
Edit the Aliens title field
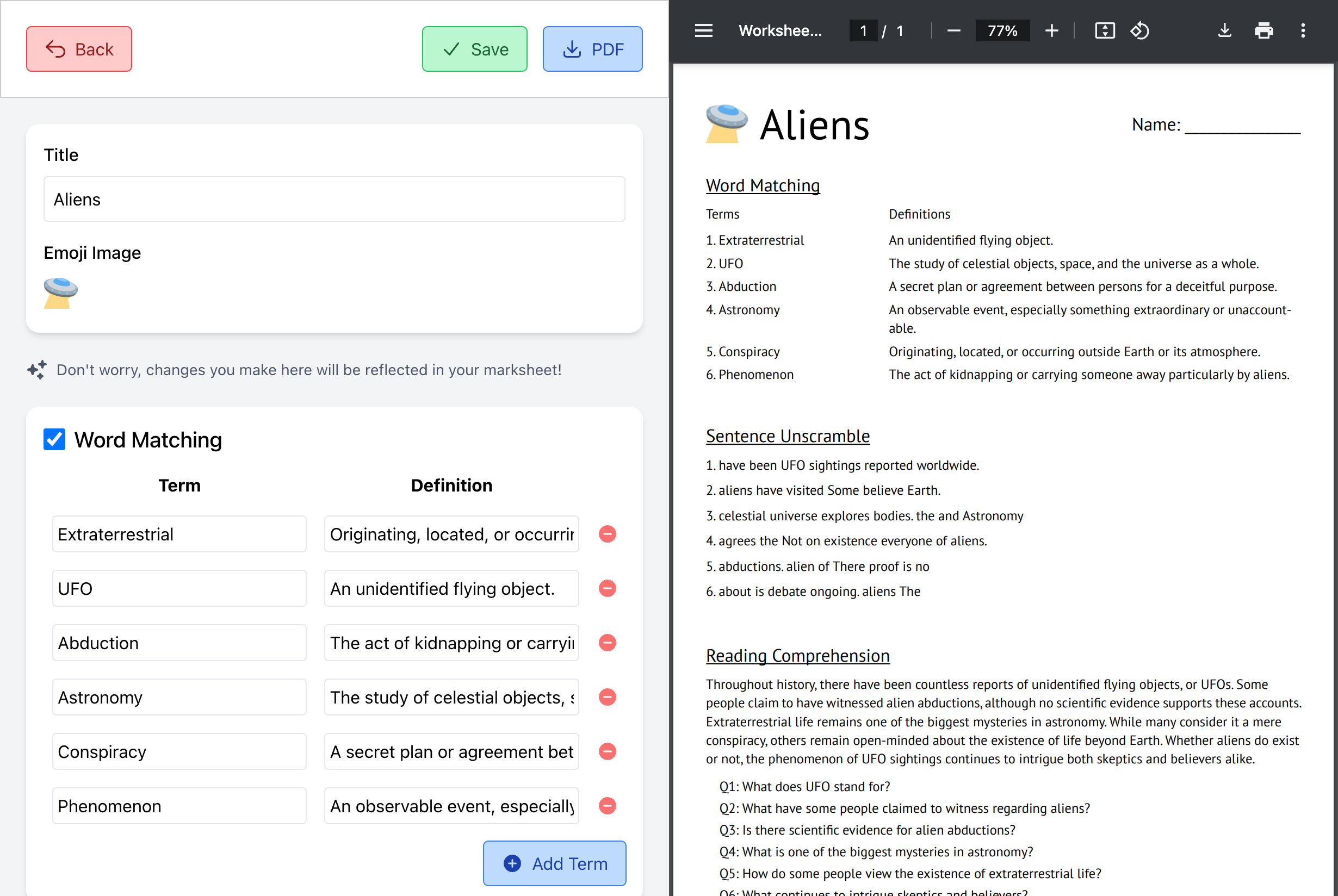tap(334, 200)
